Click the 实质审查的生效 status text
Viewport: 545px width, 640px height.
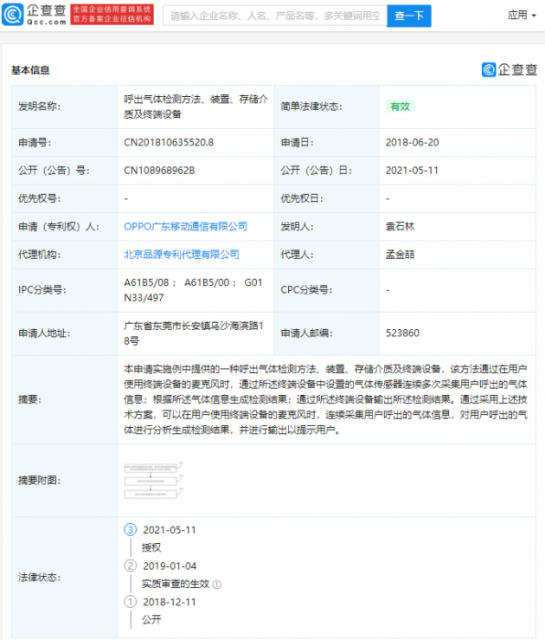tap(176, 584)
